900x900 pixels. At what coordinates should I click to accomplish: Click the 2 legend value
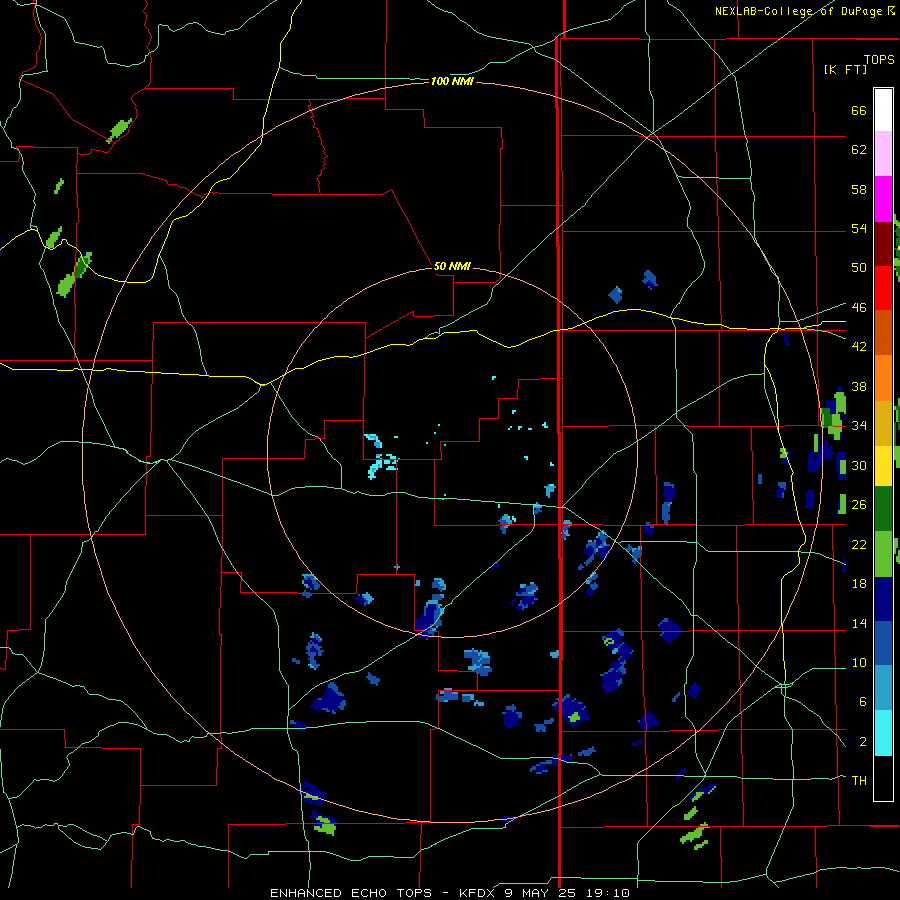pos(863,741)
